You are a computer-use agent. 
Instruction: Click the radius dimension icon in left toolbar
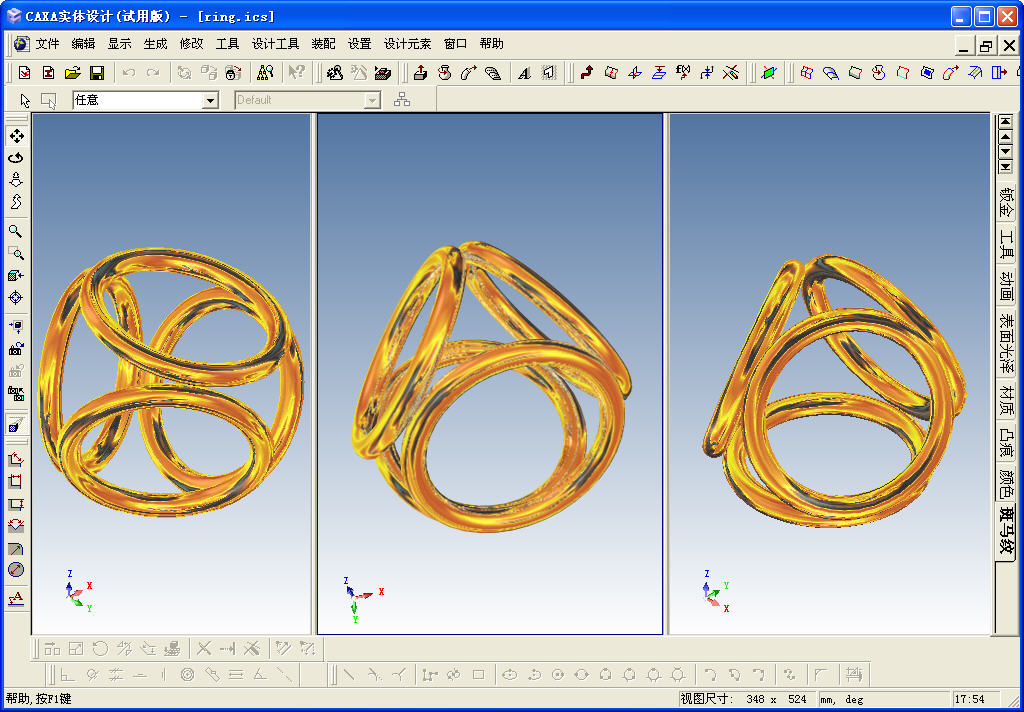(x=16, y=548)
